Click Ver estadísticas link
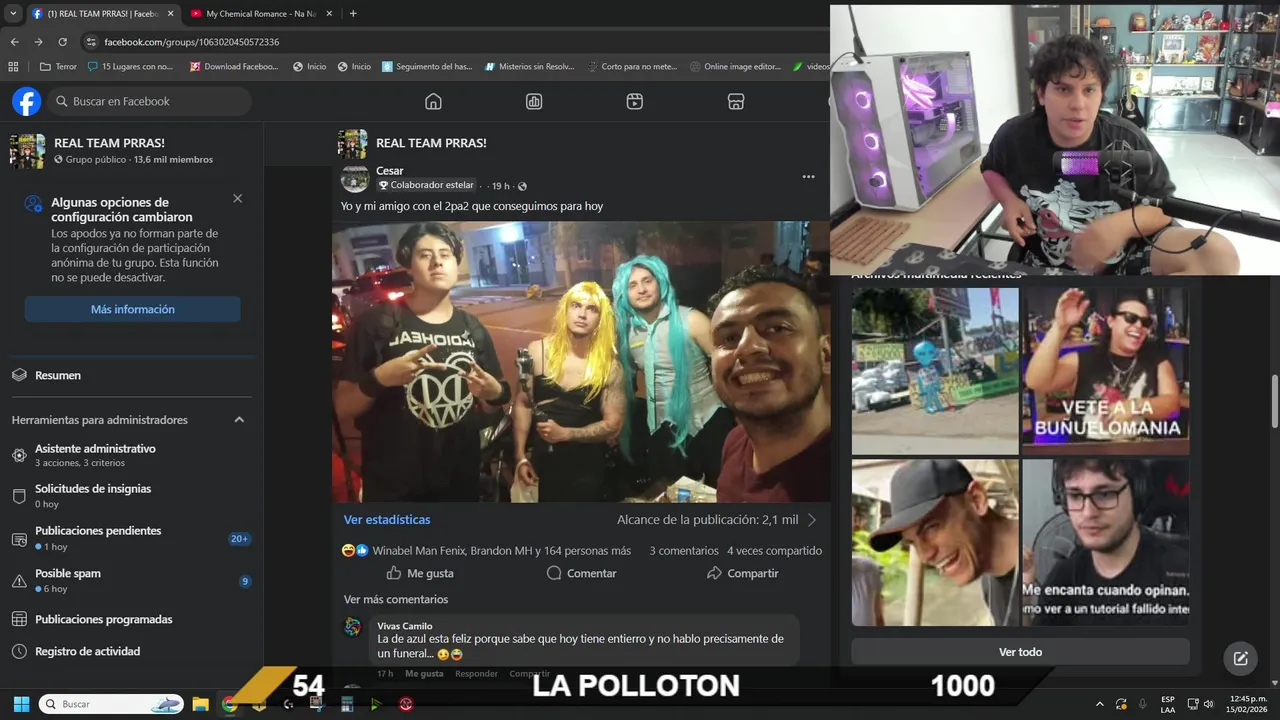This screenshot has height=720, width=1280. pos(387,519)
